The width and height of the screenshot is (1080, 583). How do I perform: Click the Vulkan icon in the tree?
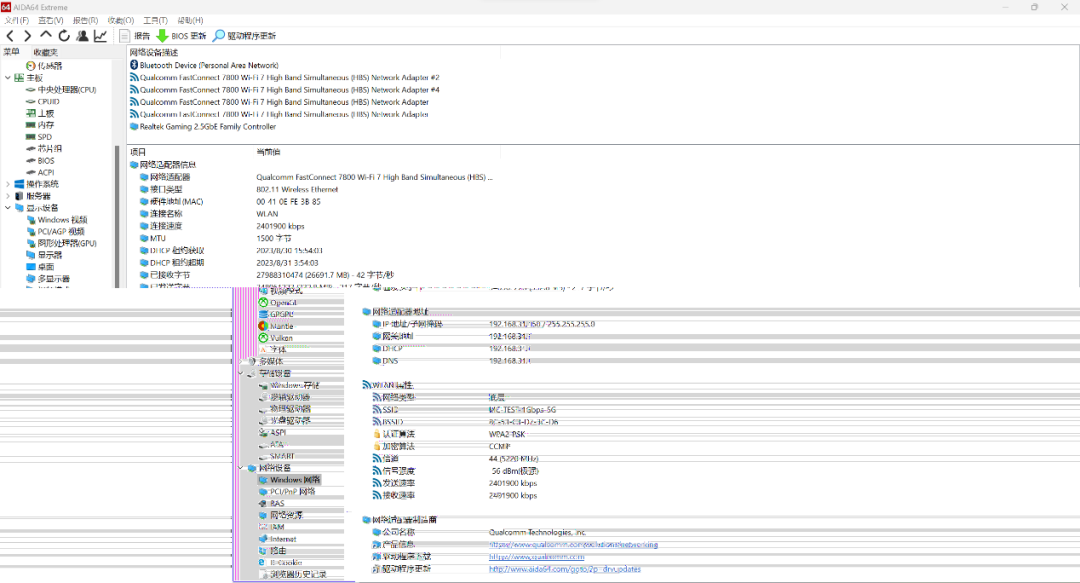click(263, 338)
